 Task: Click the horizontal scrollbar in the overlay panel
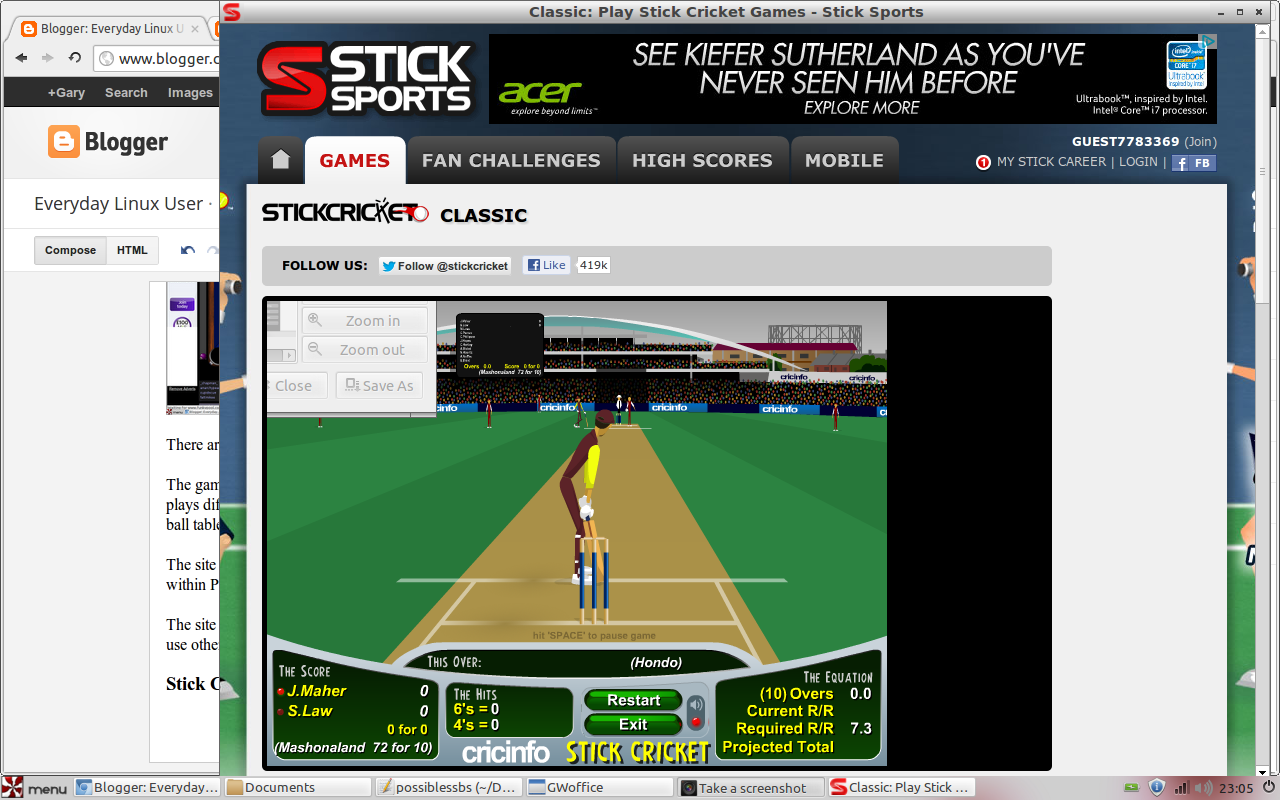(282, 354)
